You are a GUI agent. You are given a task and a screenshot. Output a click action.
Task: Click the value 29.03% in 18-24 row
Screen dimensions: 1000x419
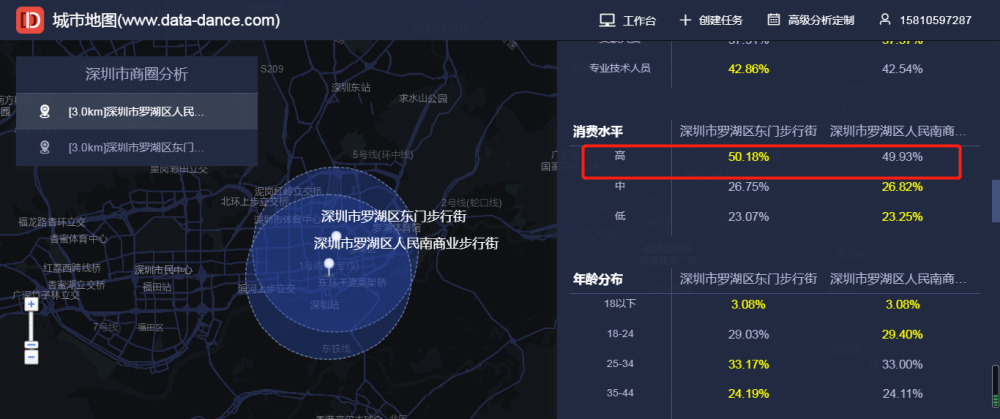click(748, 334)
